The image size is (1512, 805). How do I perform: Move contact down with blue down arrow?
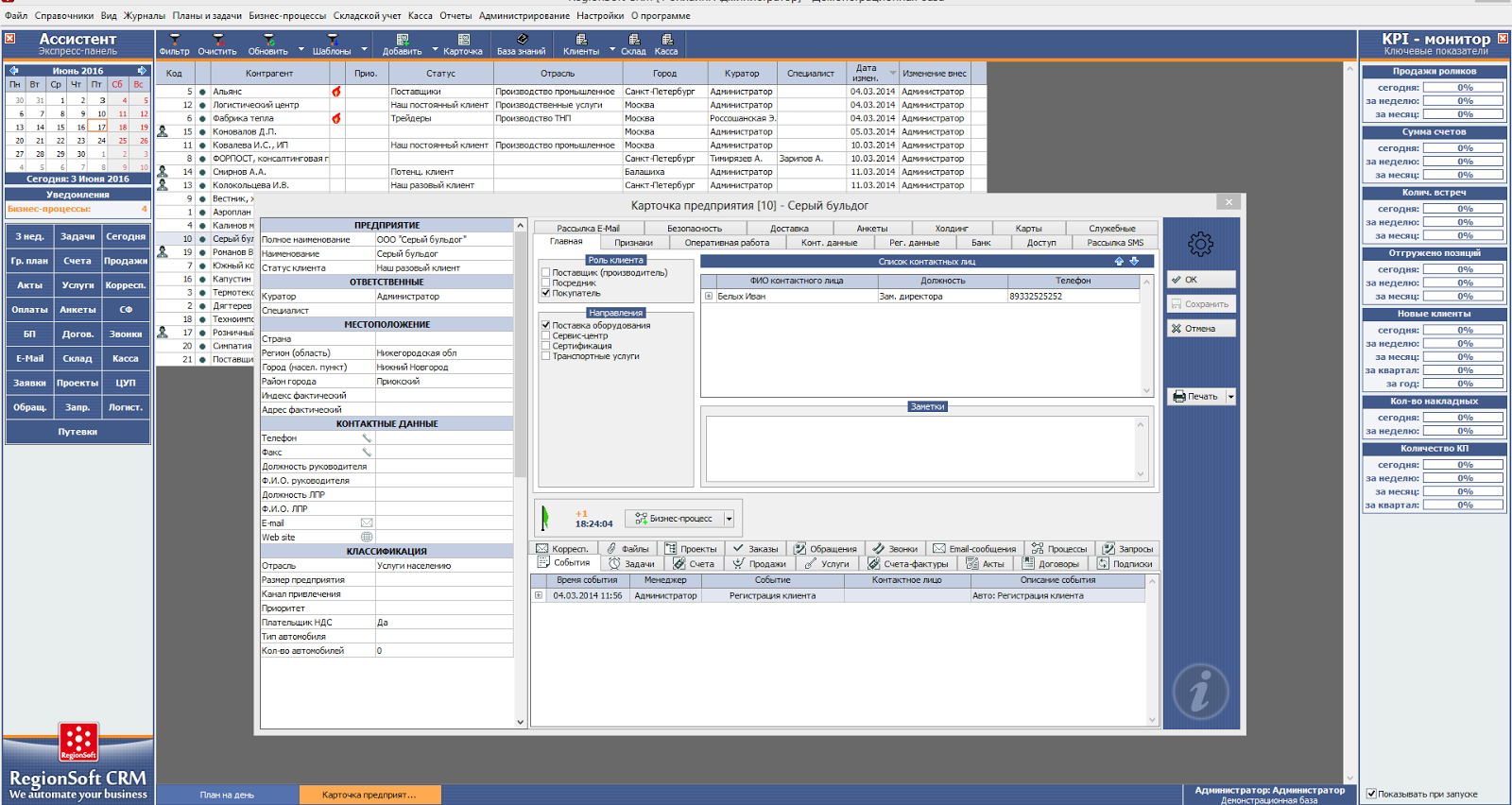(x=1134, y=262)
